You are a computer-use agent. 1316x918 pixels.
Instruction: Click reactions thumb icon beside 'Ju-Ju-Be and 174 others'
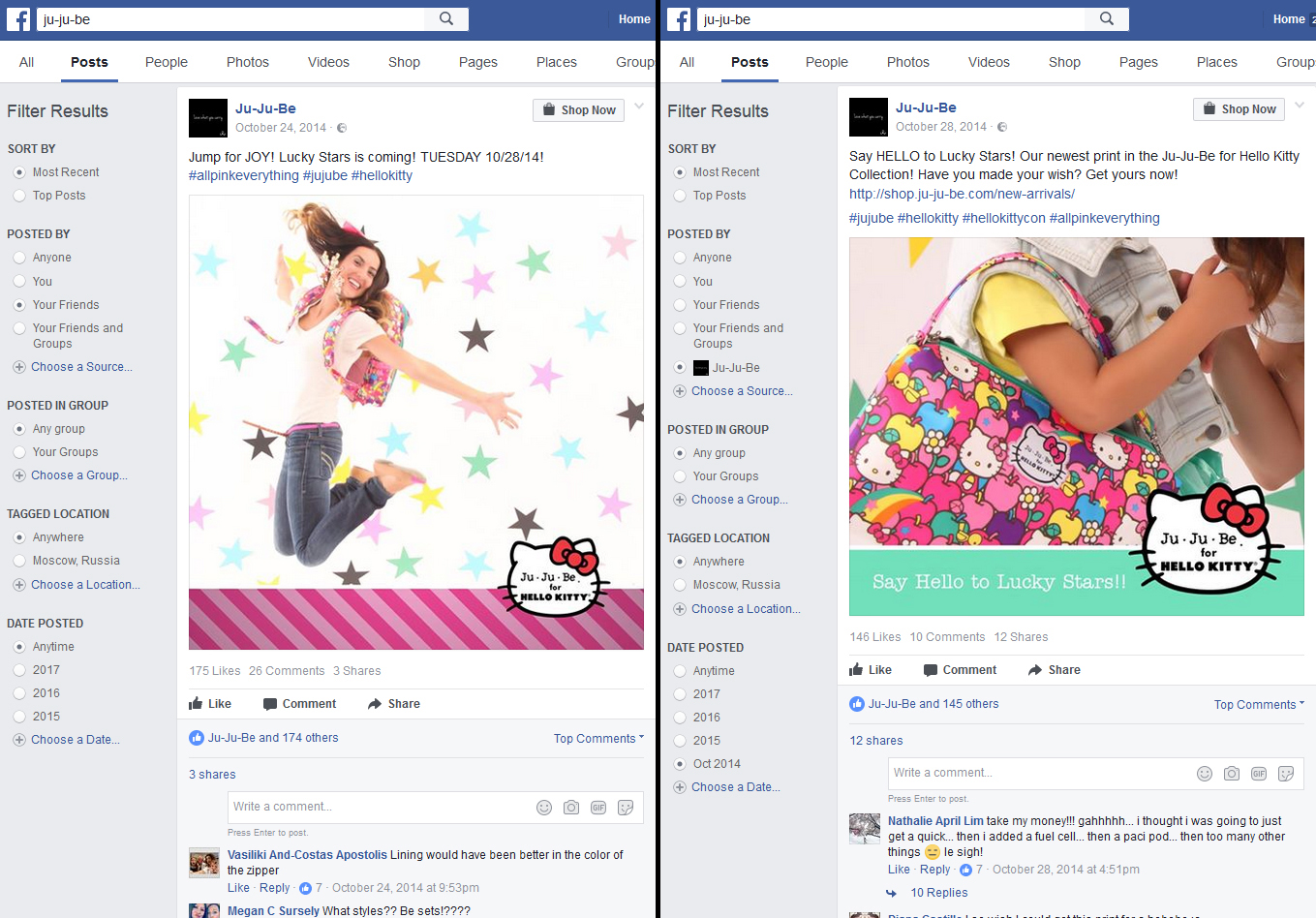[197, 738]
